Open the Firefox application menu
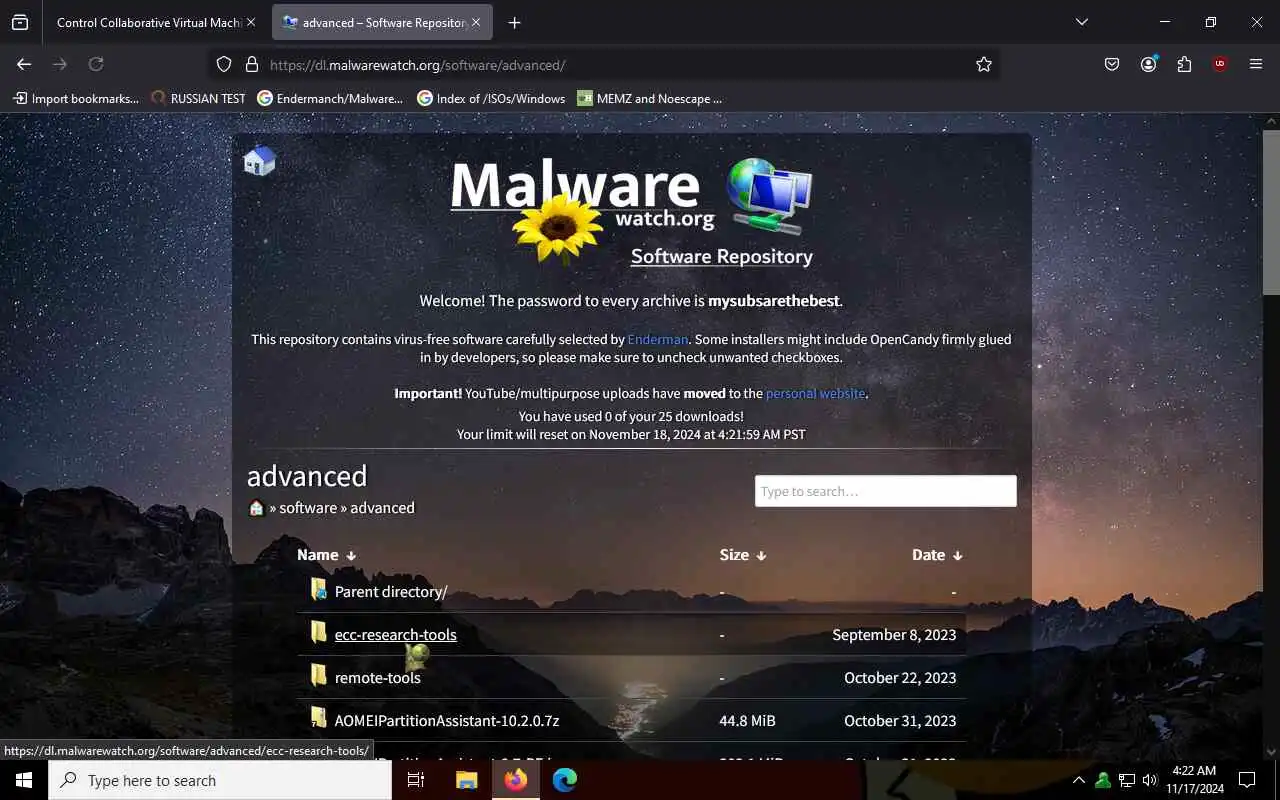 pos(1256,64)
